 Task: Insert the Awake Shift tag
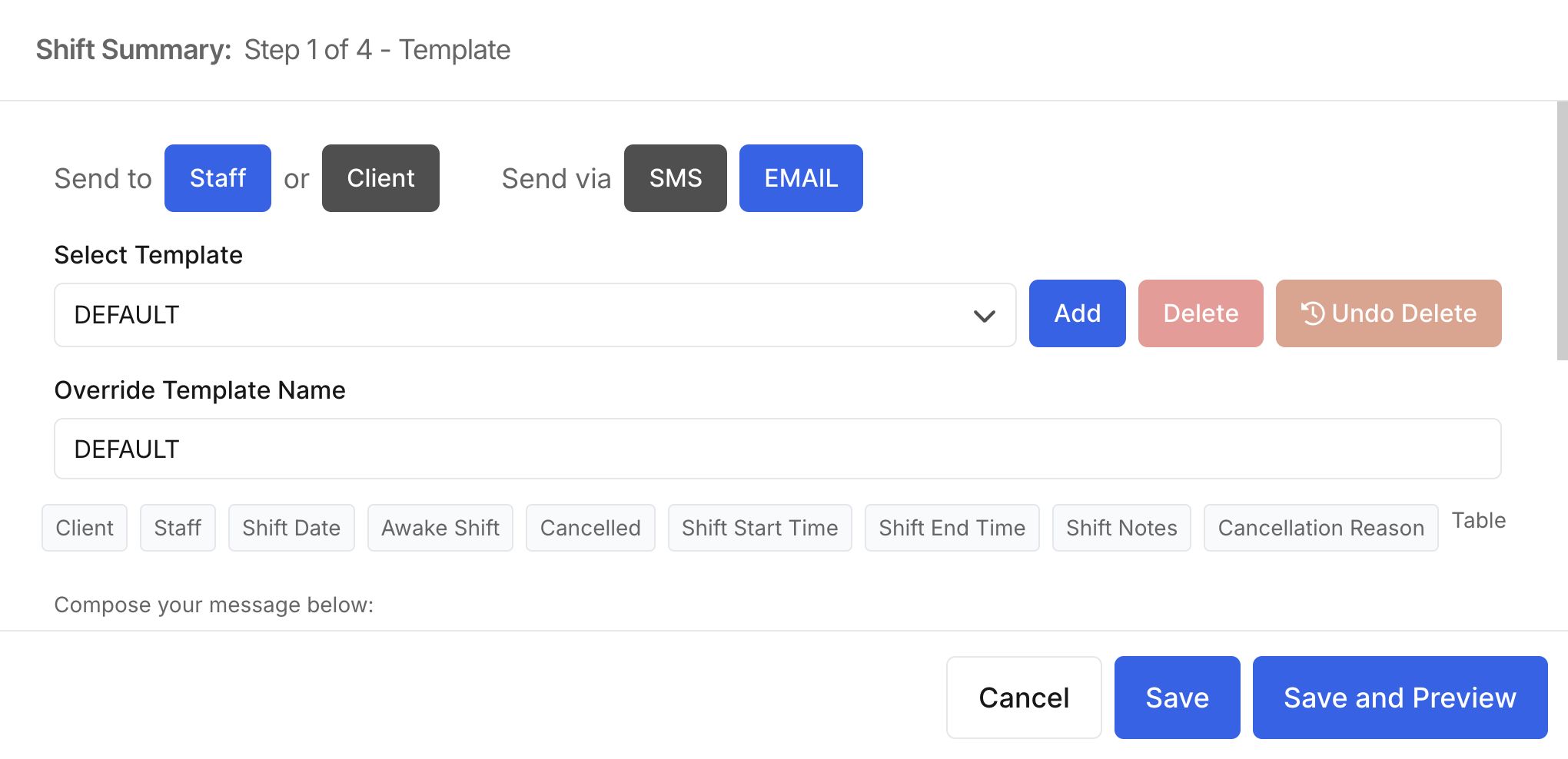tap(440, 528)
